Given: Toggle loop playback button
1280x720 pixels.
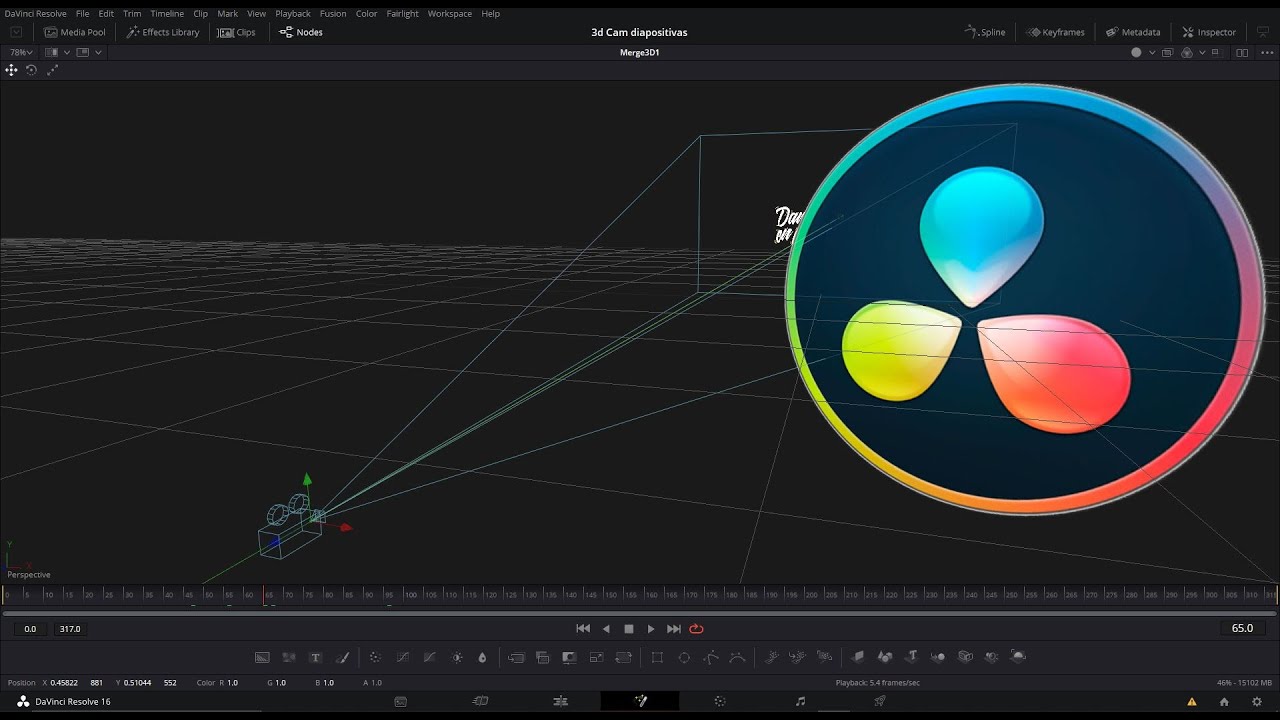Looking at the screenshot, I should coord(697,629).
